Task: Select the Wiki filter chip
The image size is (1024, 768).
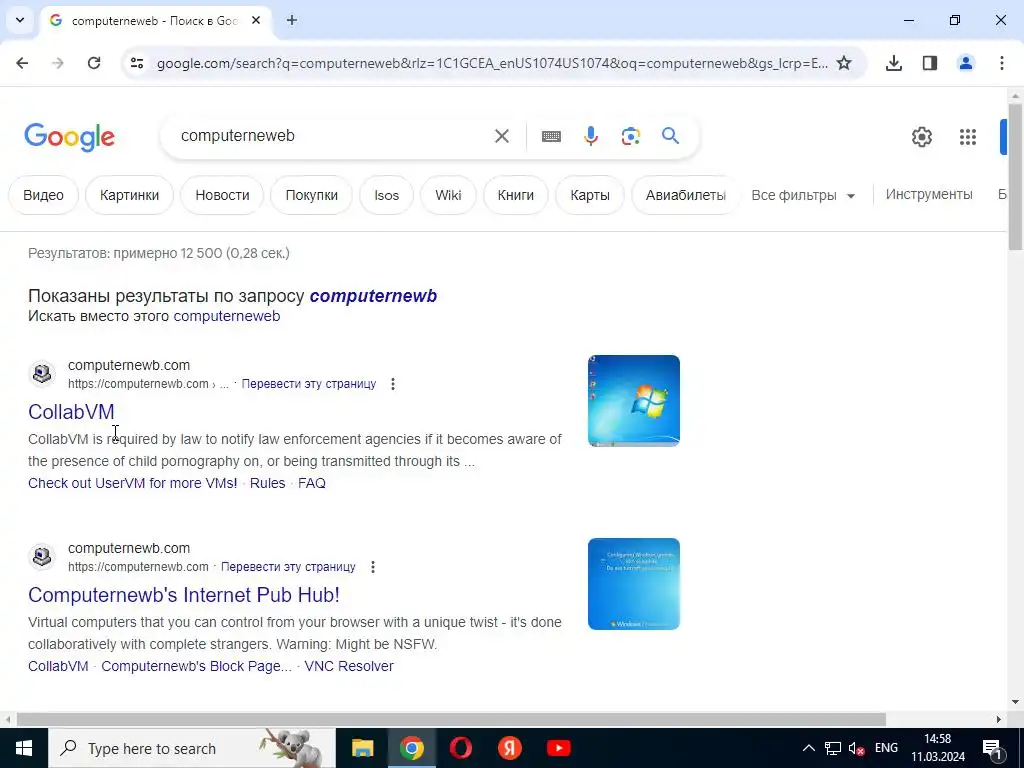Action: 448,195
